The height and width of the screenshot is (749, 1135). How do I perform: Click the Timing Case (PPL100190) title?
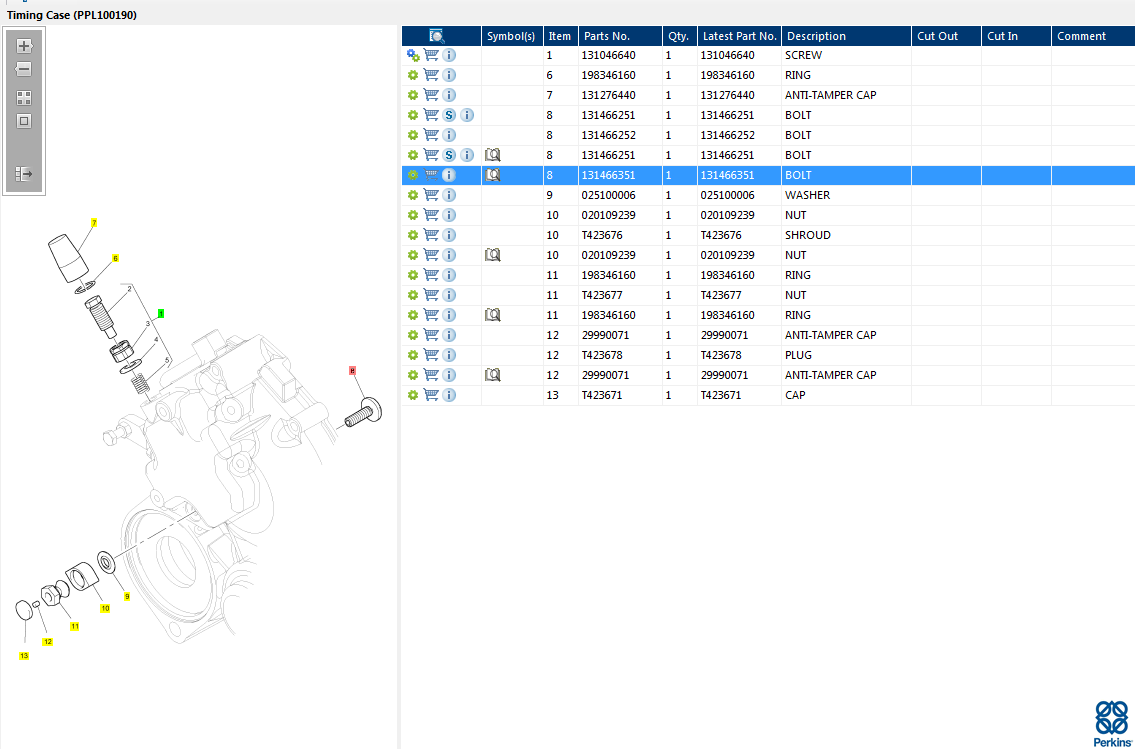coord(72,14)
